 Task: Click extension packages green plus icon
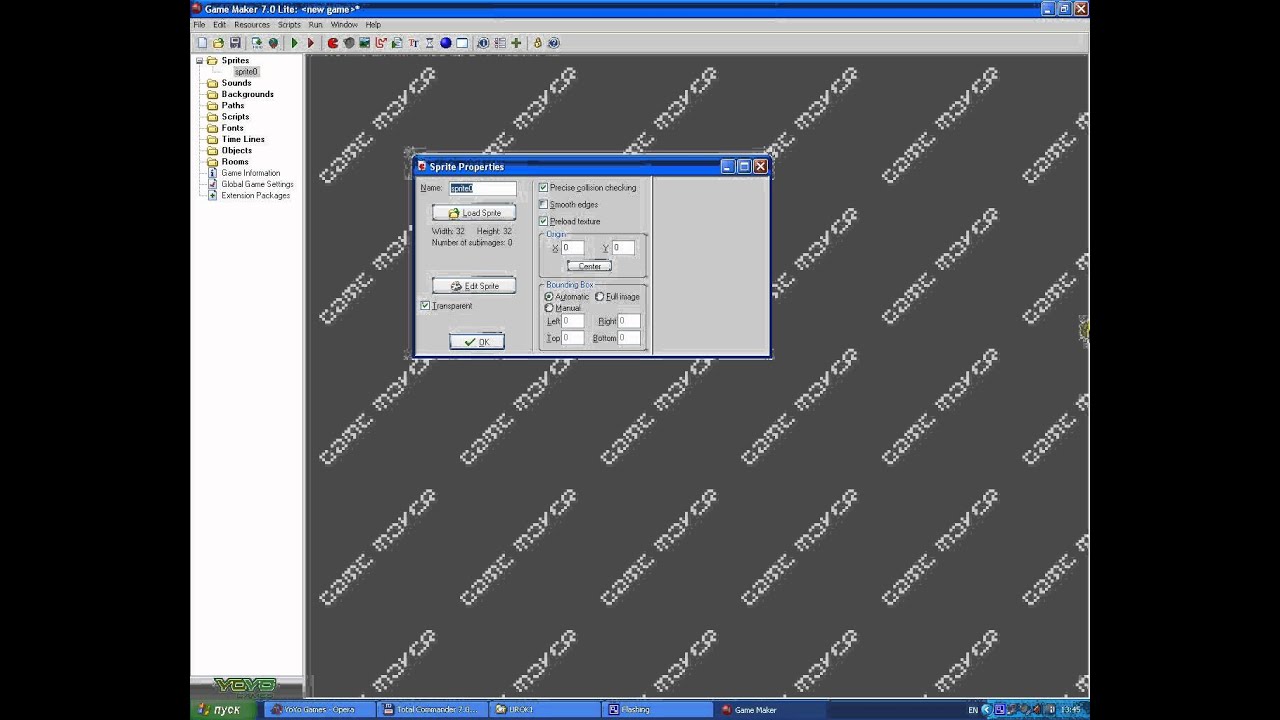516,43
